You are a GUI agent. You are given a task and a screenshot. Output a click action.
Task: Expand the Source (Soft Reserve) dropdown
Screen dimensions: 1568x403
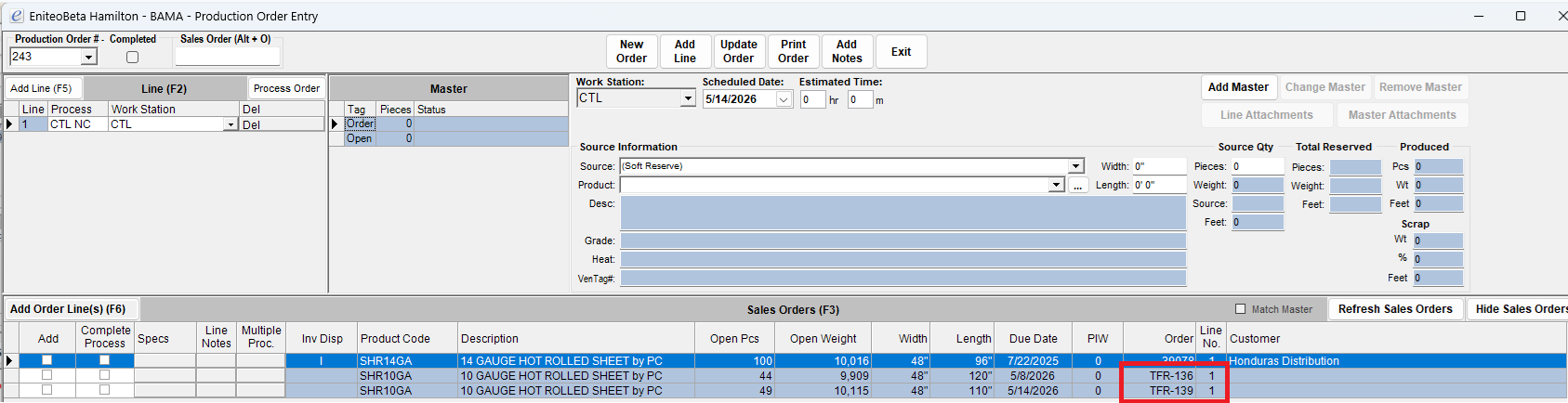1075,166
